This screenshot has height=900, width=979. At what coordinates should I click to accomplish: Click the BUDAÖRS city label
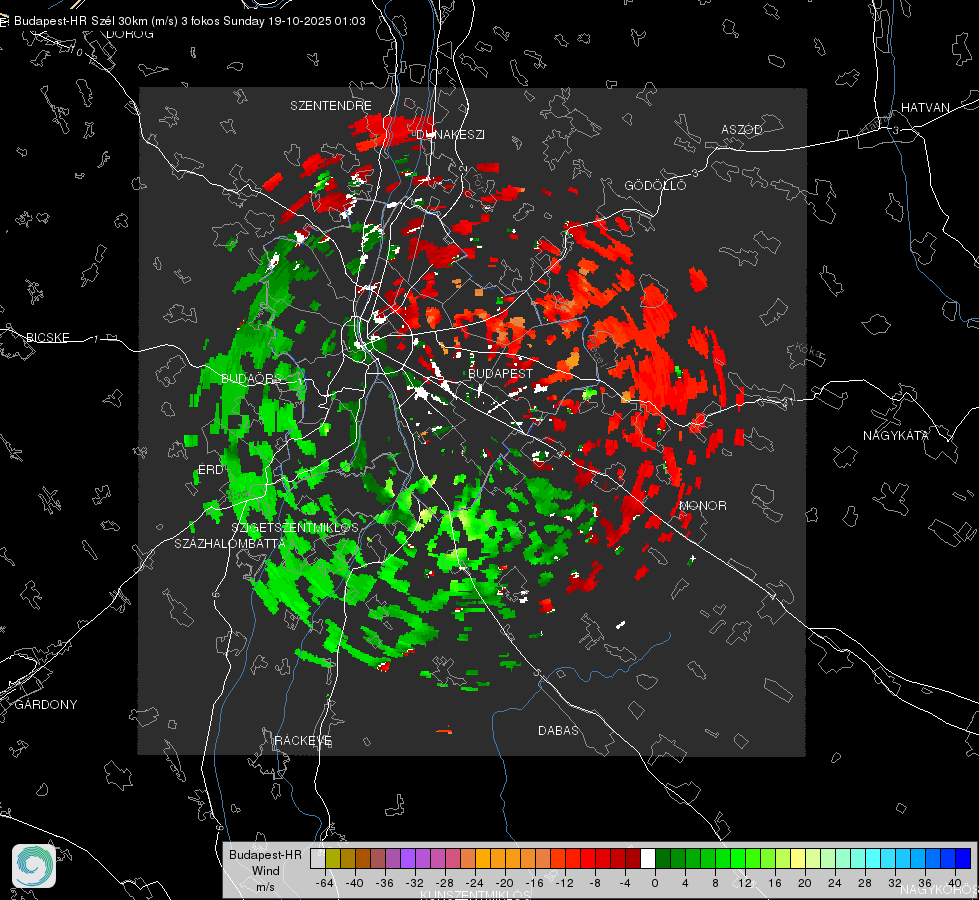252,379
